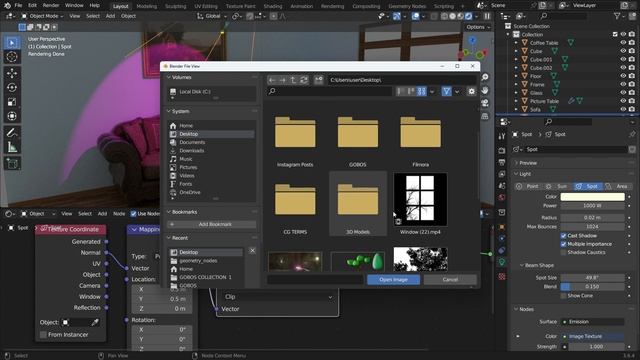Viewport: 640px width, 360px height.
Task: Enable Show Cone checkbox
Action: tap(564, 296)
